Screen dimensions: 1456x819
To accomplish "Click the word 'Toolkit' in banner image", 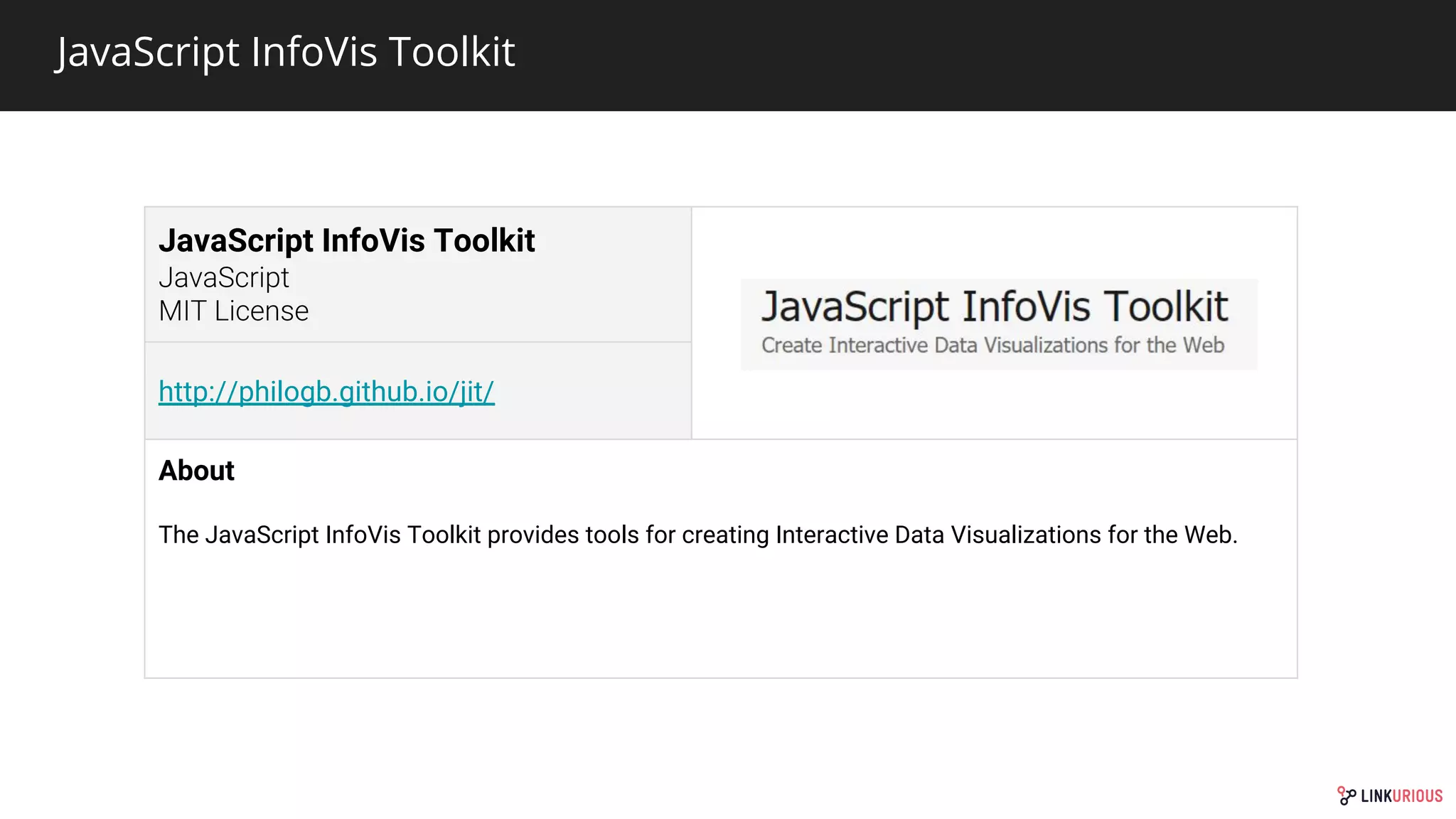I will (1166, 306).
